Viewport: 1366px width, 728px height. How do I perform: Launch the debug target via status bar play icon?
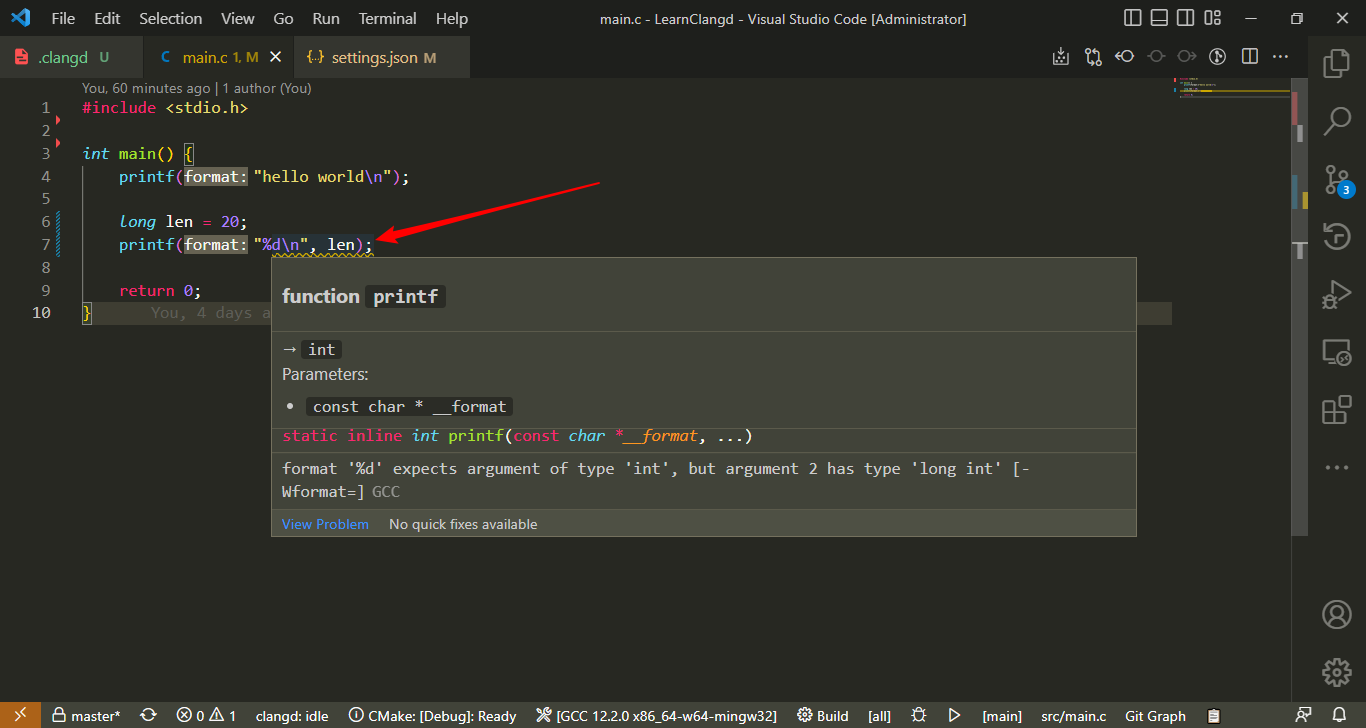(x=954, y=715)
